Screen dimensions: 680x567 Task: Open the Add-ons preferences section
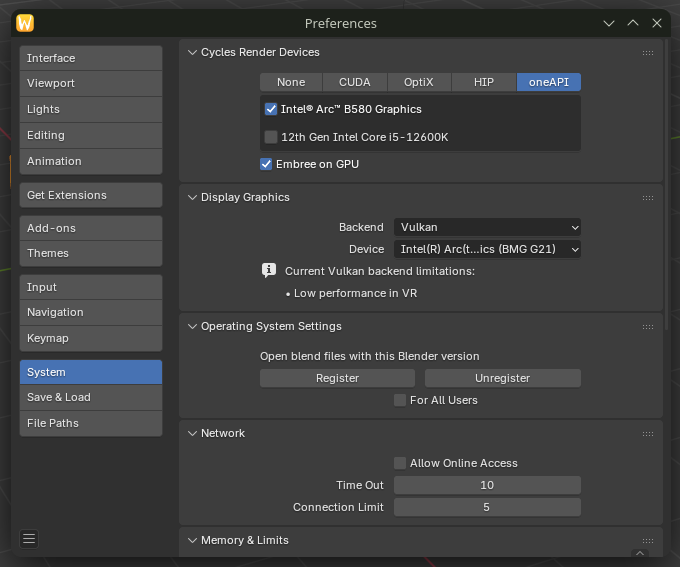(90, 228)
